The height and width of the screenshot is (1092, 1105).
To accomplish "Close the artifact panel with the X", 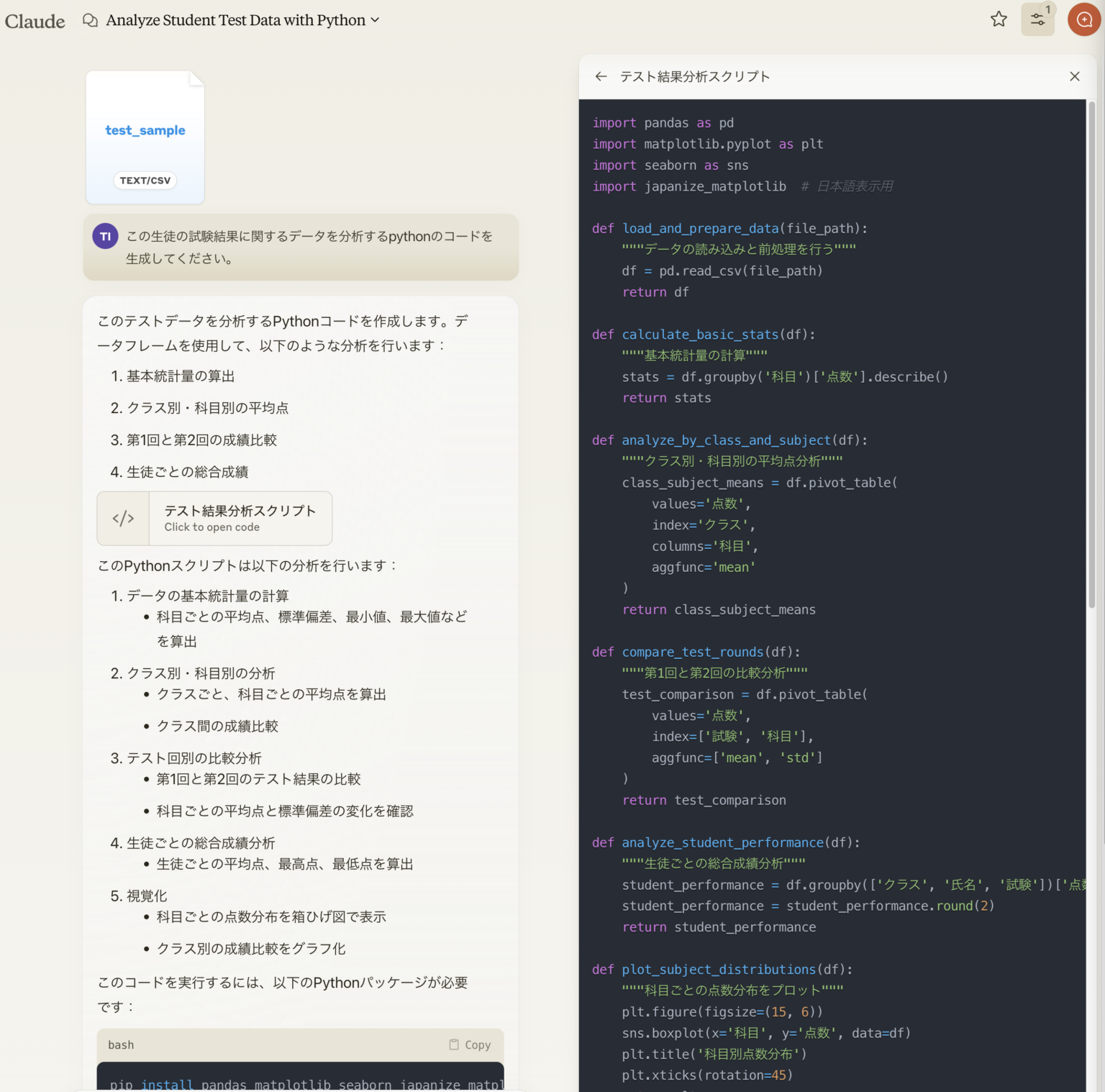I will [x=1074, y=76].
